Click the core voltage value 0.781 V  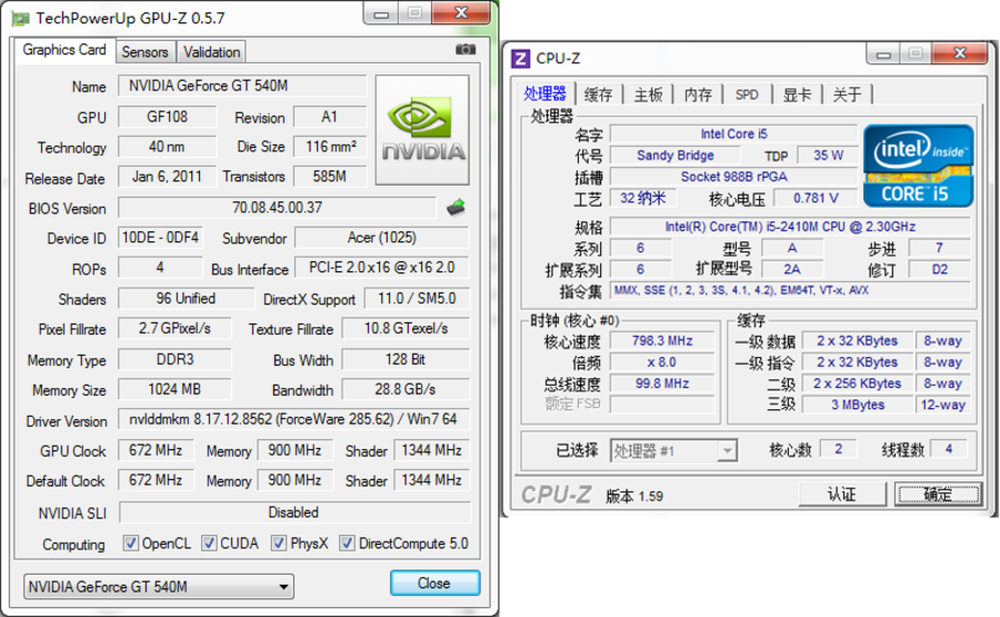pyautogui.click(x=816, y=198)
